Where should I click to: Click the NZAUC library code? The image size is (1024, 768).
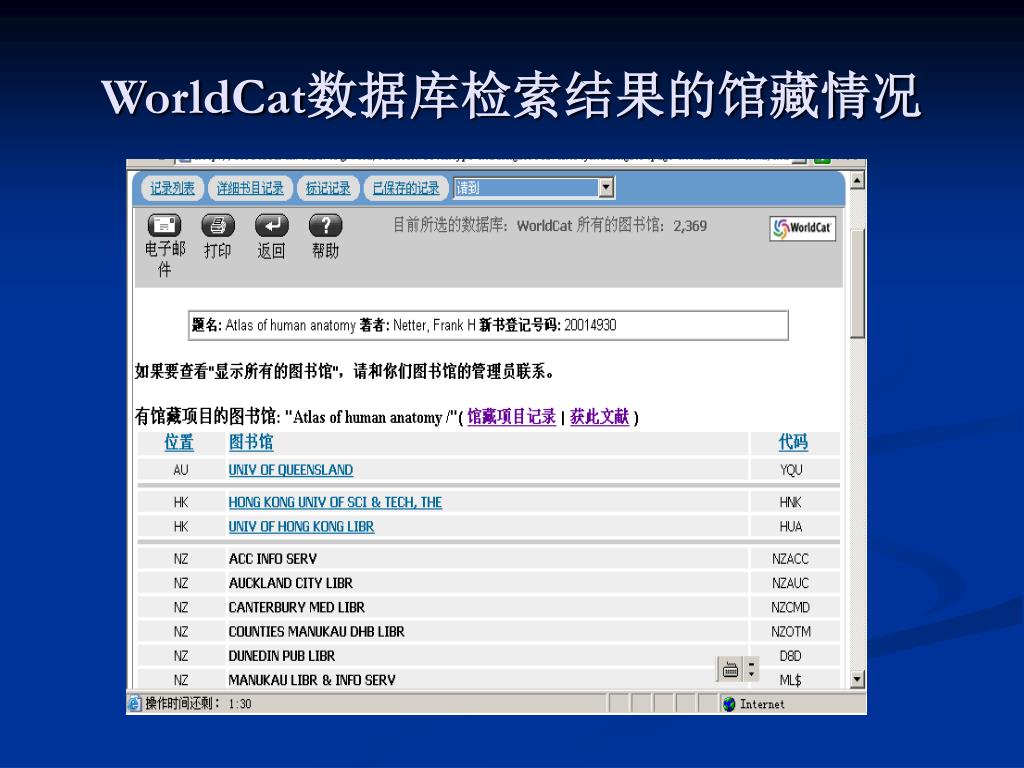click(790, 583)
